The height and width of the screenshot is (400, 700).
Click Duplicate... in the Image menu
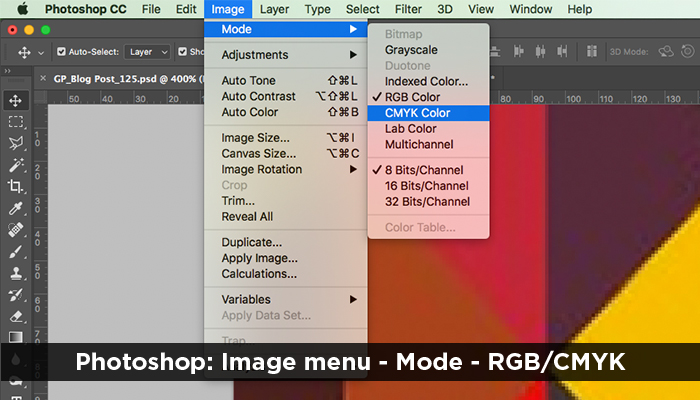[x=251, y=242]
